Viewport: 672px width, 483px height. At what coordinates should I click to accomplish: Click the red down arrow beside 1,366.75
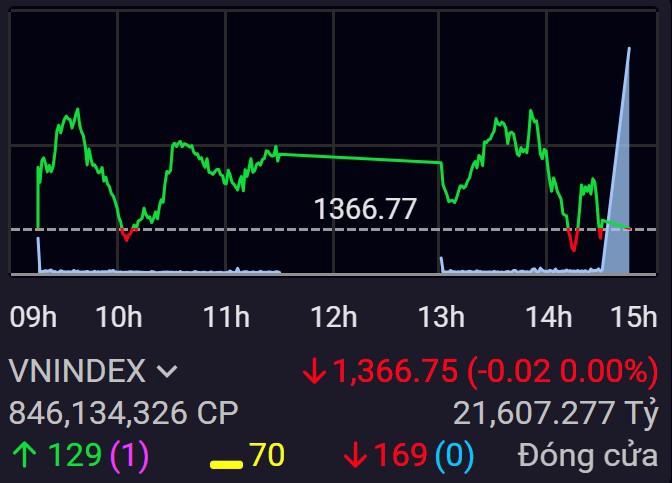[314, 371]
